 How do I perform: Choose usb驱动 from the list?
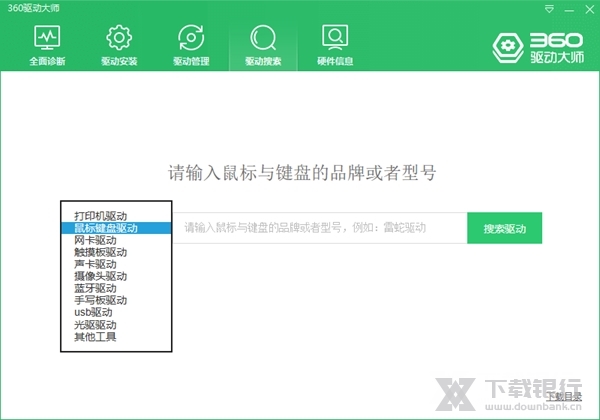coord(116,313)
